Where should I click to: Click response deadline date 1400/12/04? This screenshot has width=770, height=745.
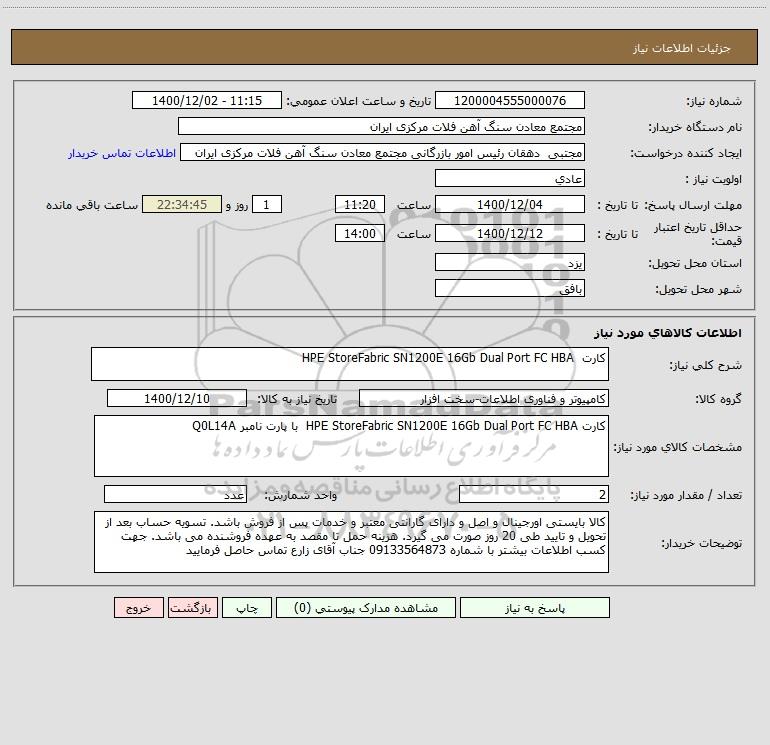(510, 204)
